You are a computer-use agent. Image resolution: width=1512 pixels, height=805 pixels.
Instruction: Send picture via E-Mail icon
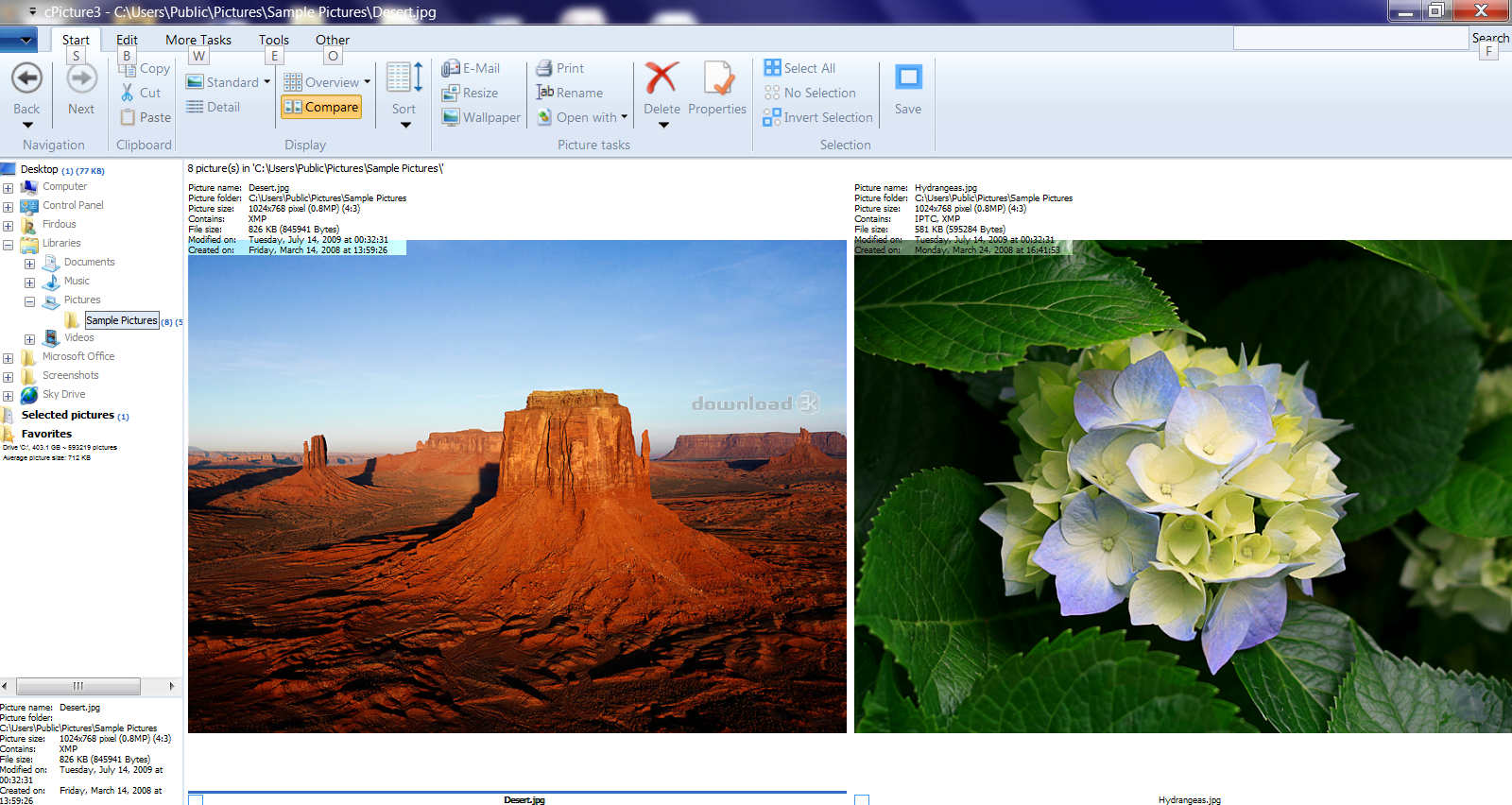tap(451, 68)
